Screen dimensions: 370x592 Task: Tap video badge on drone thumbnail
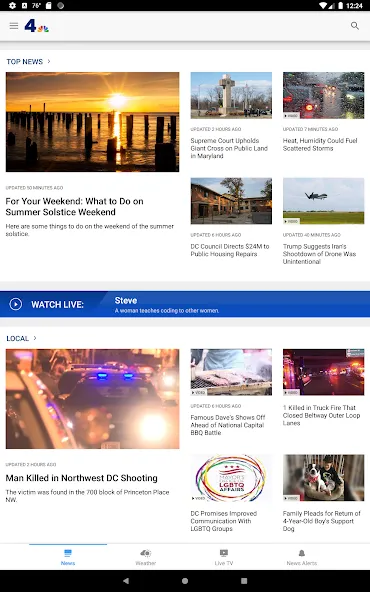pyautogui.click(x=291, y=221)
